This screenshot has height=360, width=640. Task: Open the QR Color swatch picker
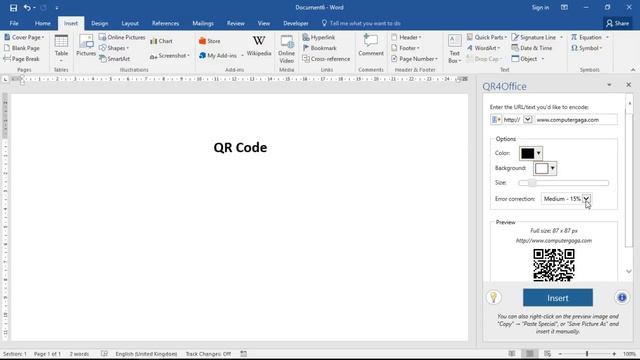click(x=531, y=153)
